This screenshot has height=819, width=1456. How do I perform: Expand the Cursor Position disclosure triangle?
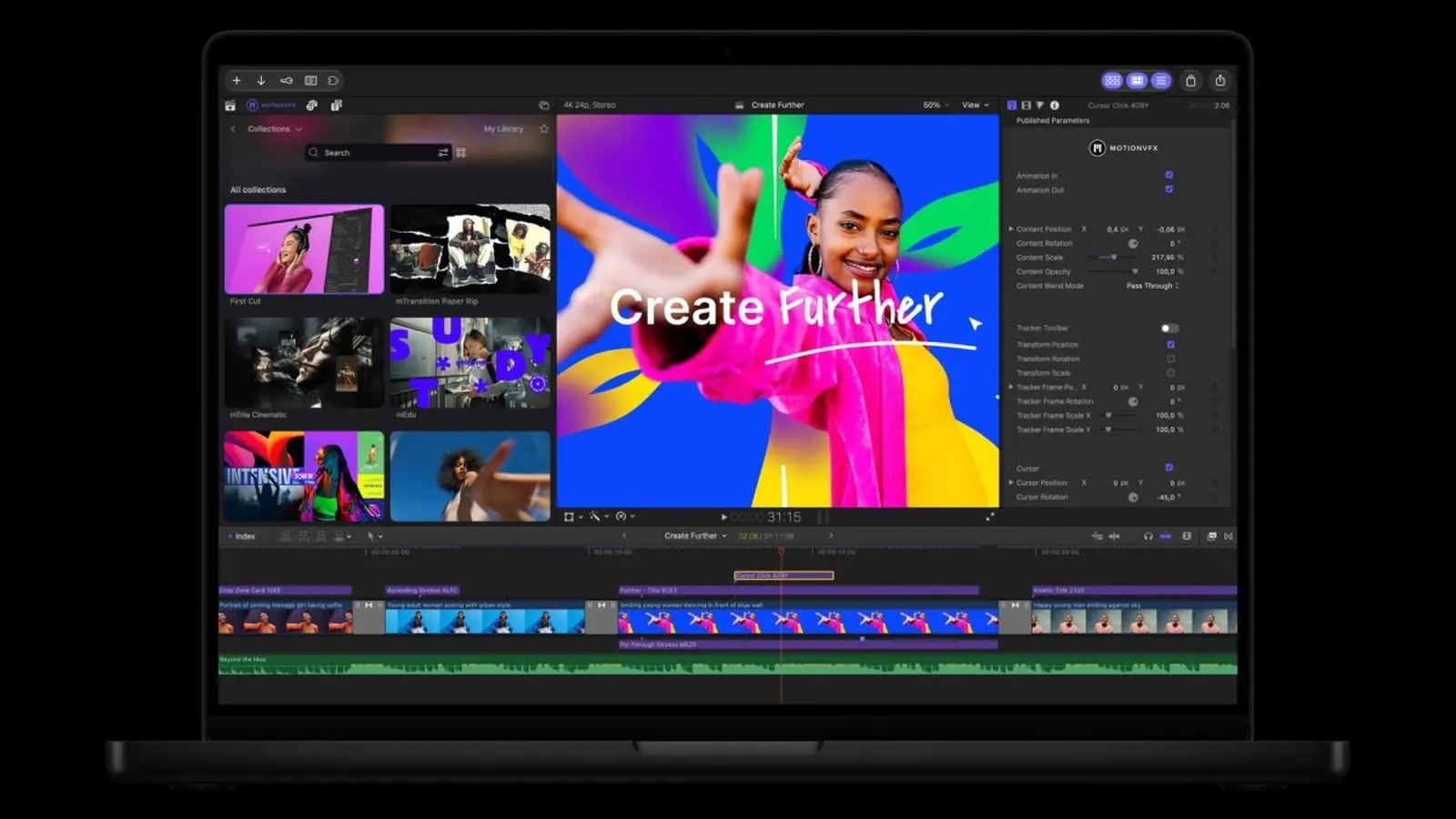(x=1011, y=483)
